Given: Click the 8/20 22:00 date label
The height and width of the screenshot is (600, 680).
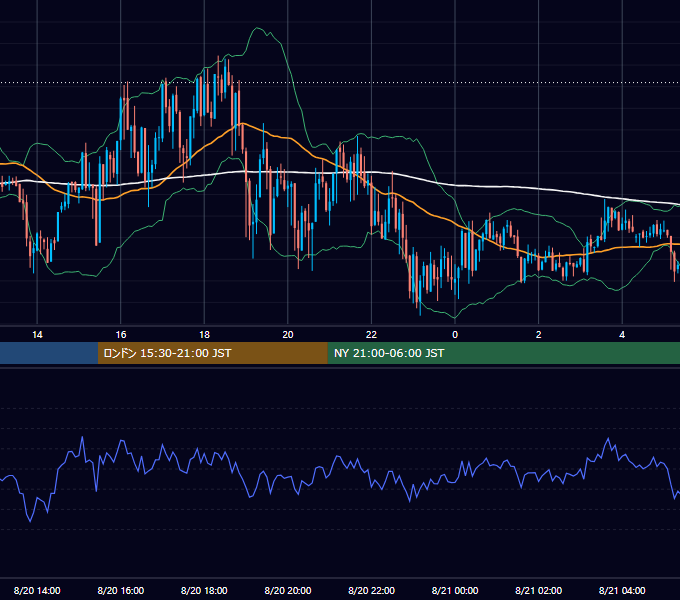Looking at the screenshot, I should tap(372, 590).
